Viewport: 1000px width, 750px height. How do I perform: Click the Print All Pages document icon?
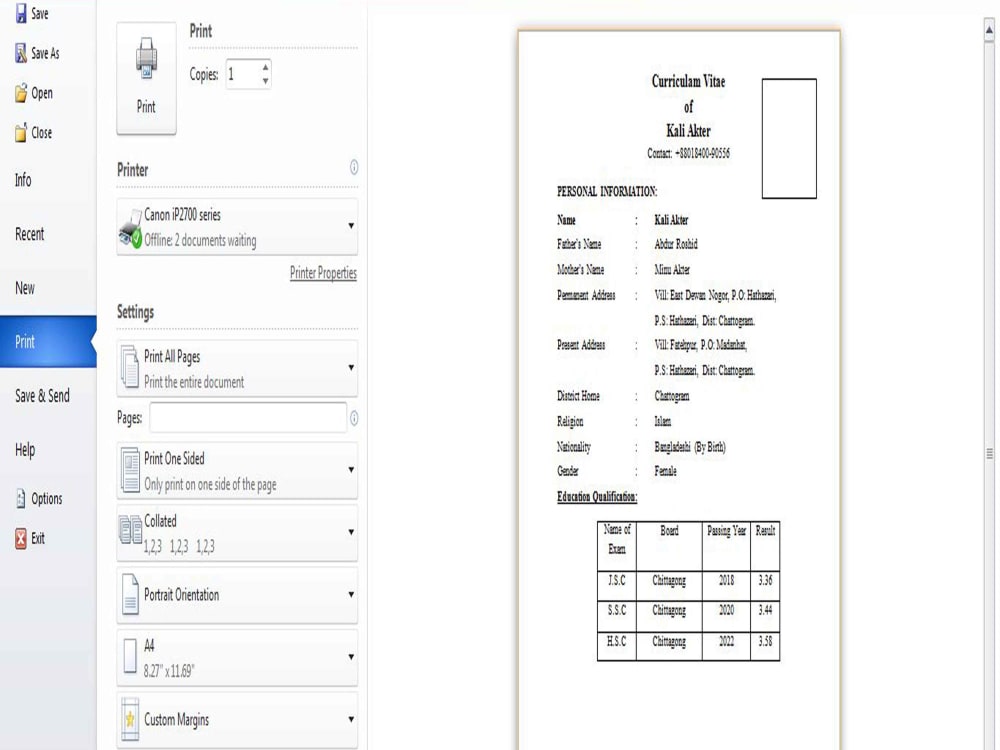130,367
